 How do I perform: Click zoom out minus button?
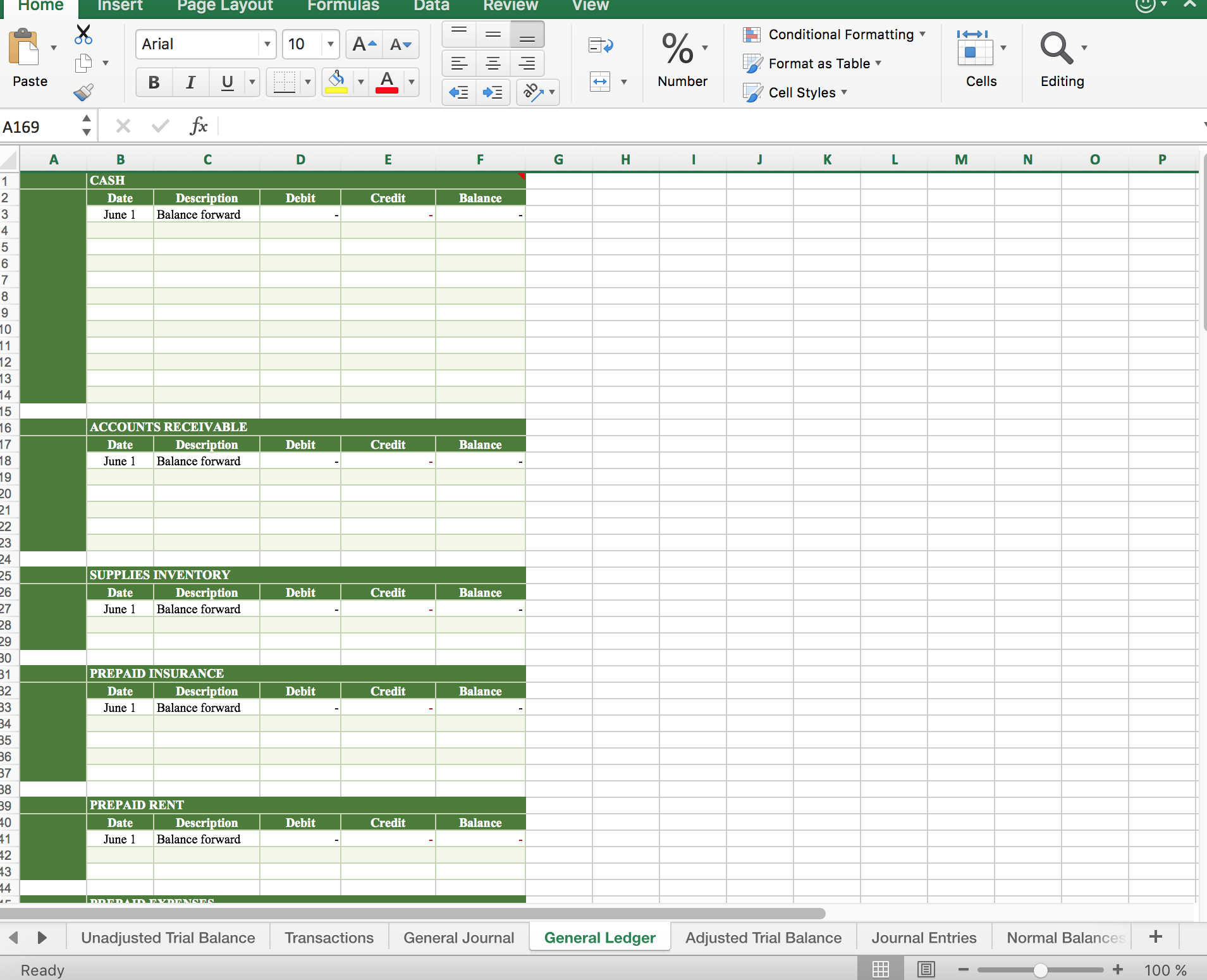pyautogui.click(x=964, y=969)
